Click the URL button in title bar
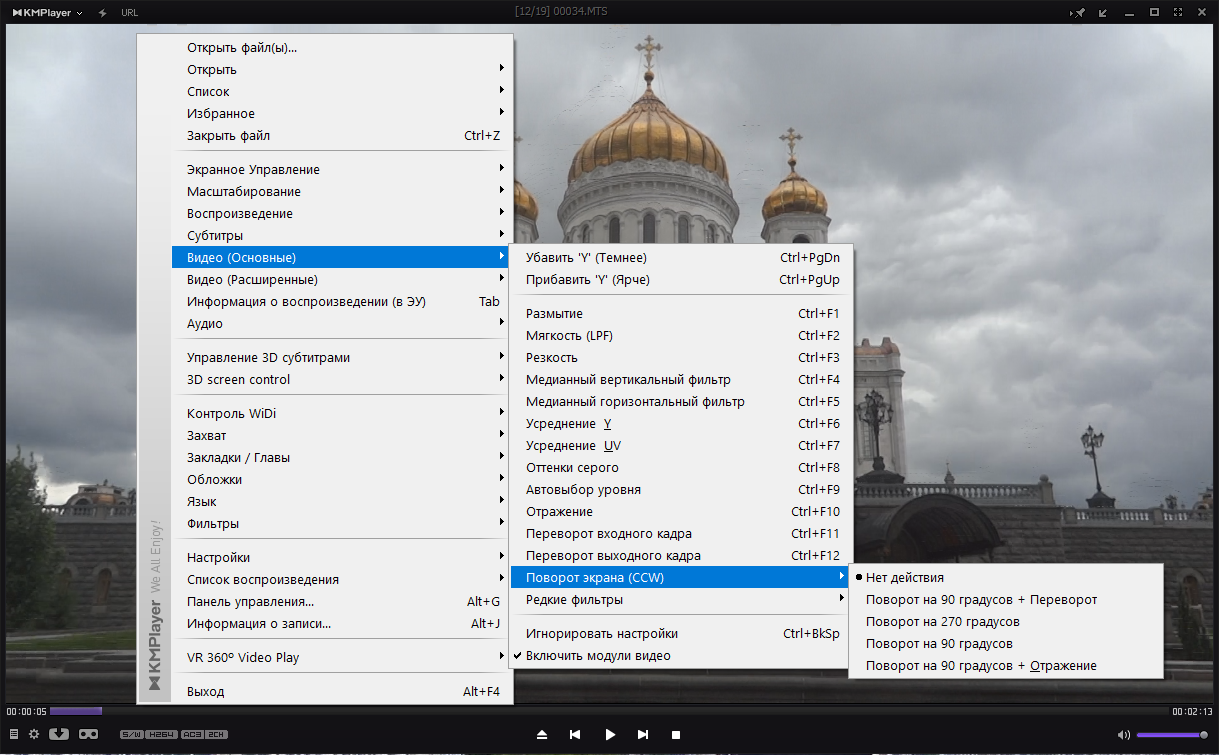 [x=130, y=12]
